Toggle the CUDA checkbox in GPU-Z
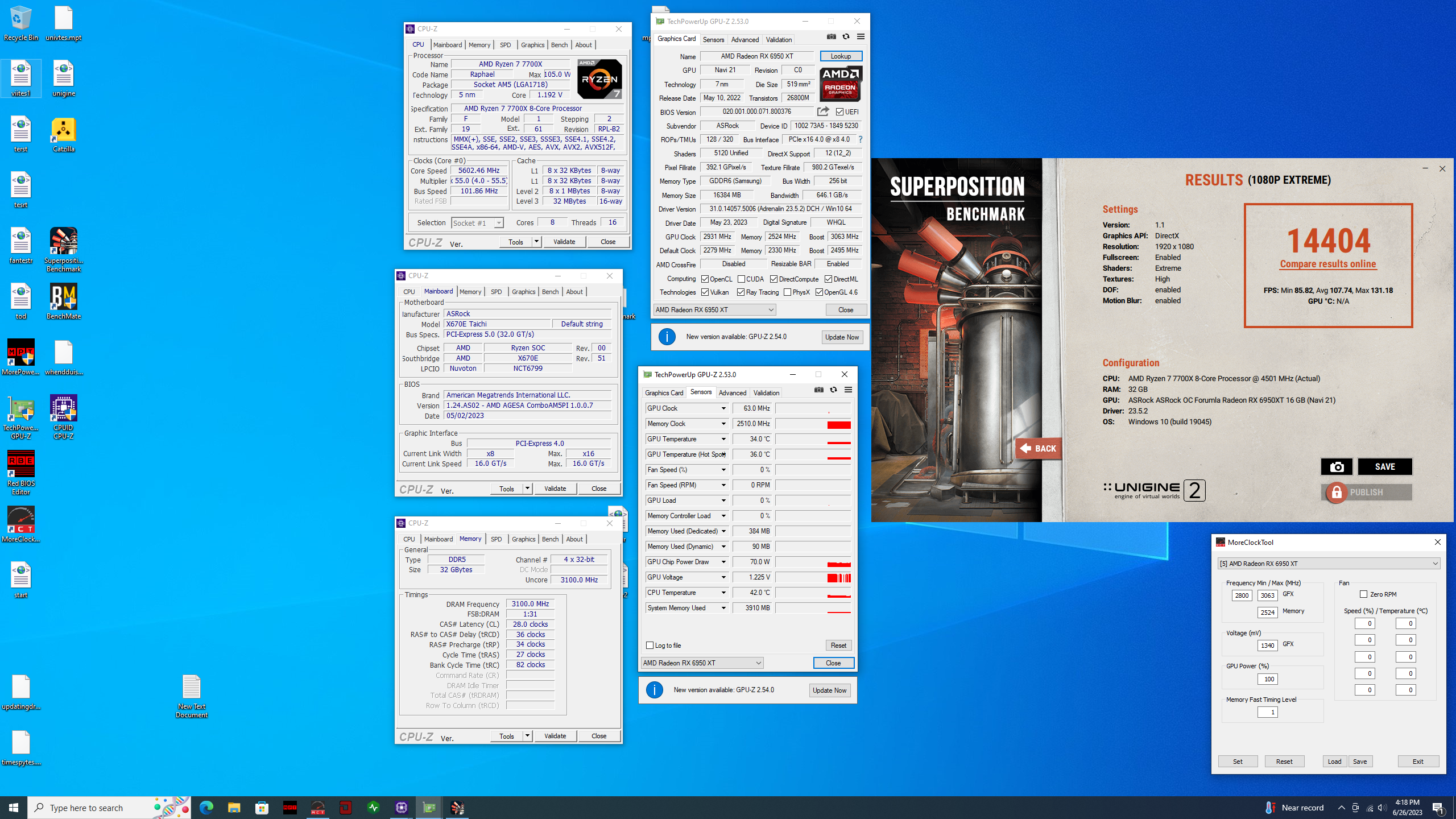 (741, 279)
